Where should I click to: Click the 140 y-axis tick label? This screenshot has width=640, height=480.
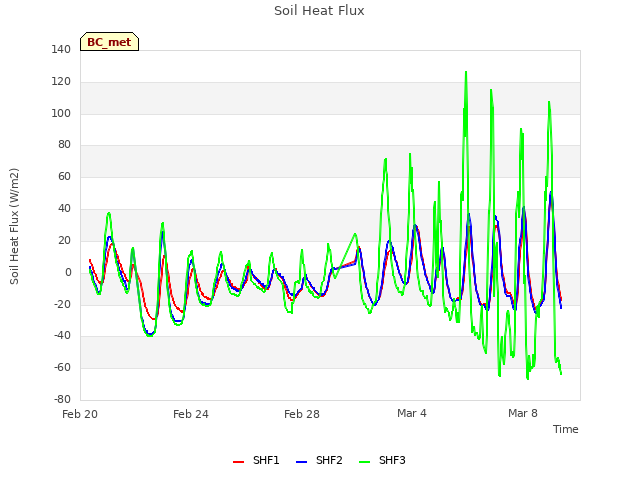click(61, 49)
